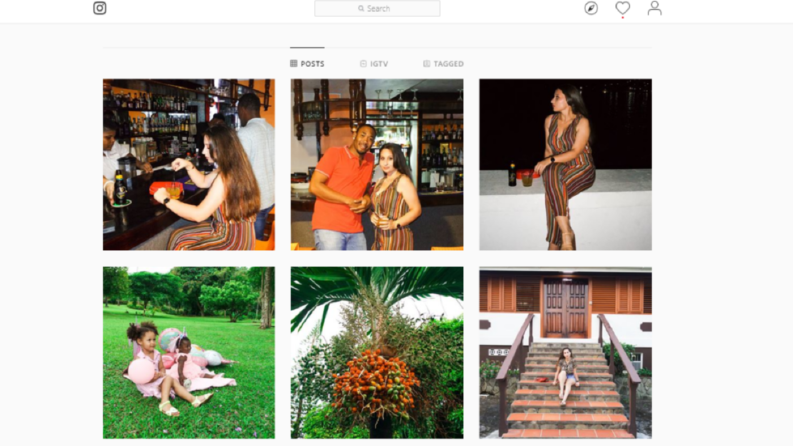
Task: Open the Explore compass icon
Action: pos(591,8)
